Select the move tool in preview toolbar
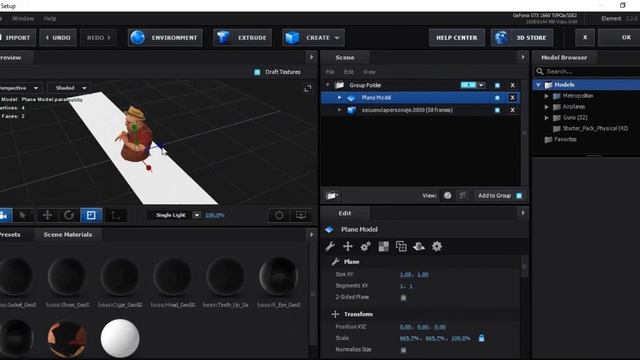Image resolution: width=640 pixels, height=360 pixels. point(47,215)
